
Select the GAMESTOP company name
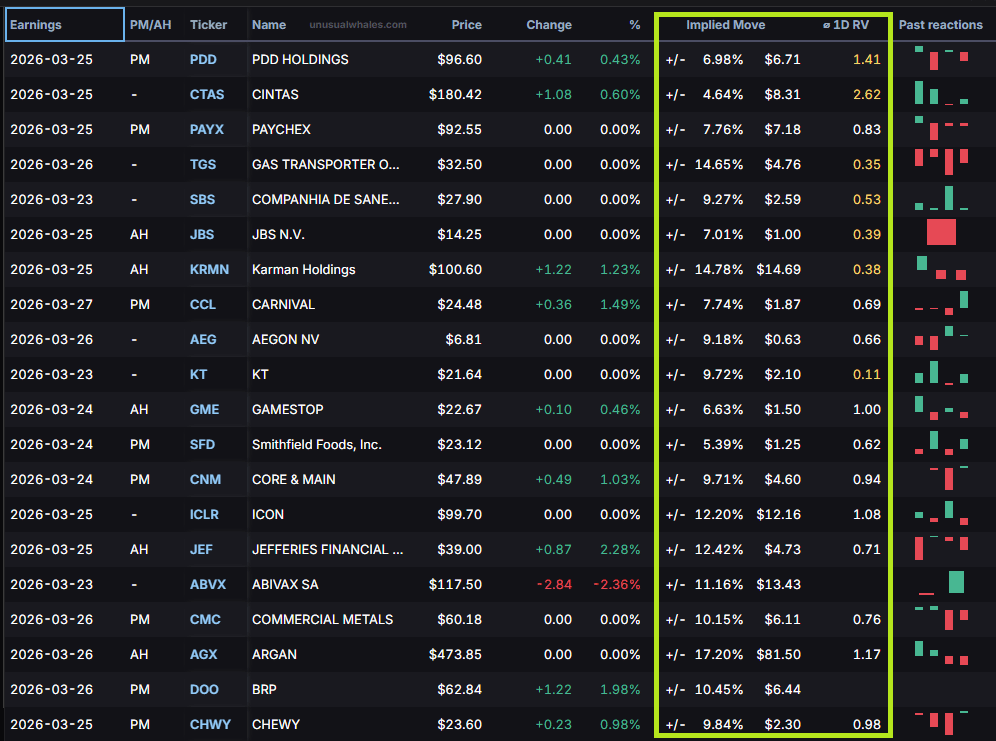(x=288, y=409)
